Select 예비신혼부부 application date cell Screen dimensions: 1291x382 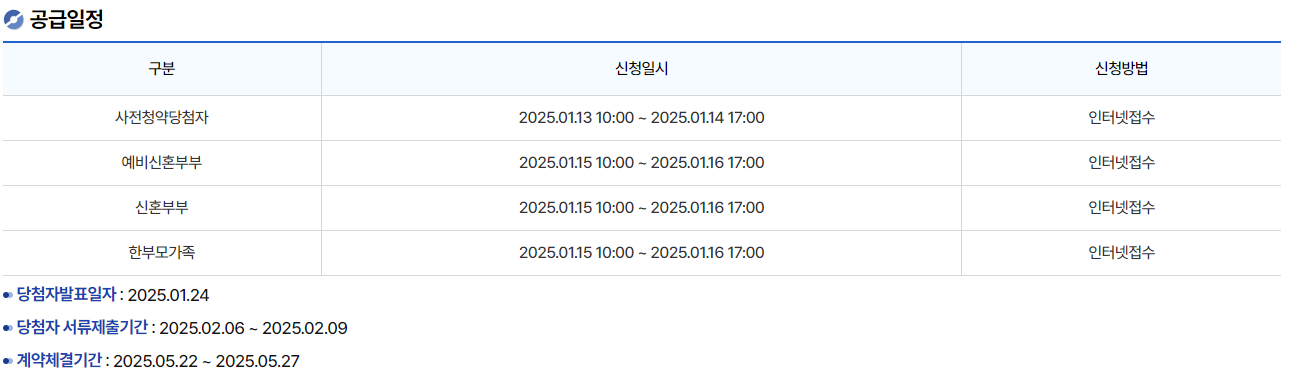641,163
